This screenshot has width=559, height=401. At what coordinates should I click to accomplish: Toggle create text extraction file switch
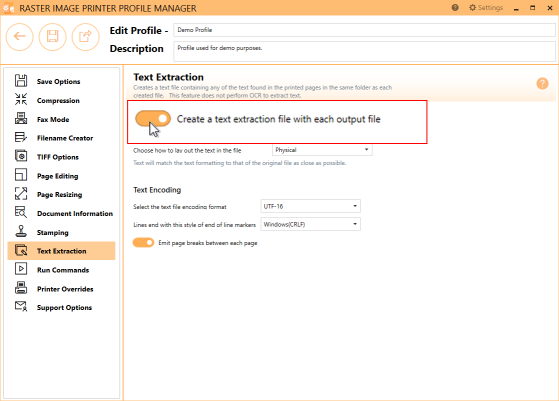(153, 119)
